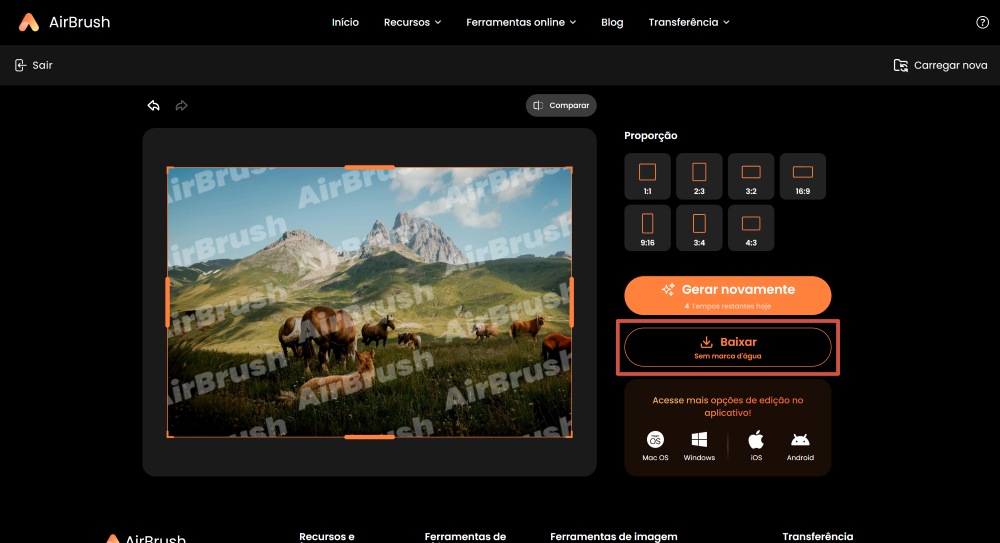
Task: Toggle the Comparar view
Action: tap(561, 105)
